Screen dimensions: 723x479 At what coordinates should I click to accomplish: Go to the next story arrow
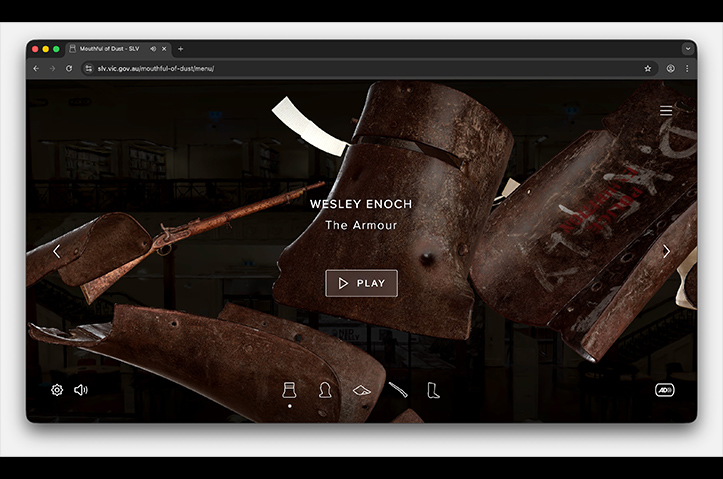tap(666, 251)
